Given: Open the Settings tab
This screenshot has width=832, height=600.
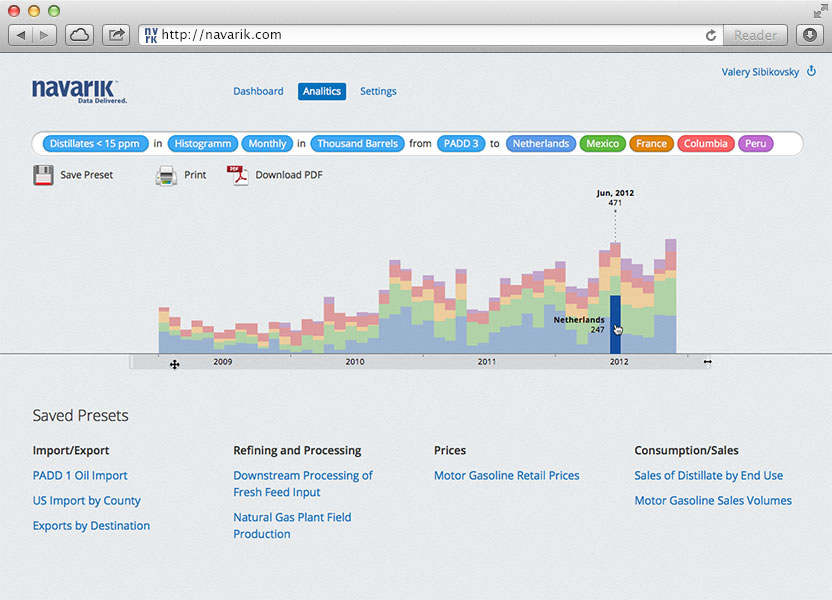Looking at the screenshot, I should pos(378,91).
